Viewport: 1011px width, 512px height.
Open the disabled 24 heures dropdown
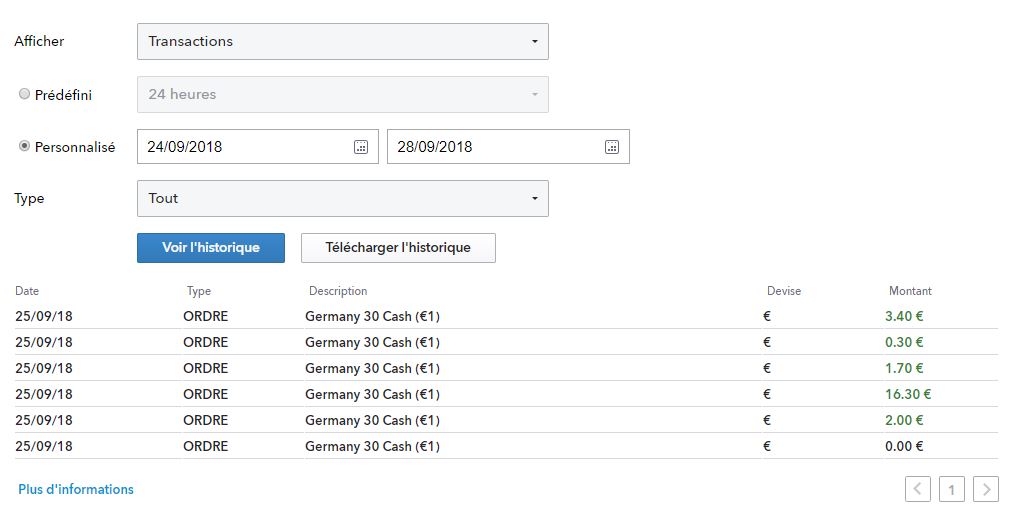[342, 94]
